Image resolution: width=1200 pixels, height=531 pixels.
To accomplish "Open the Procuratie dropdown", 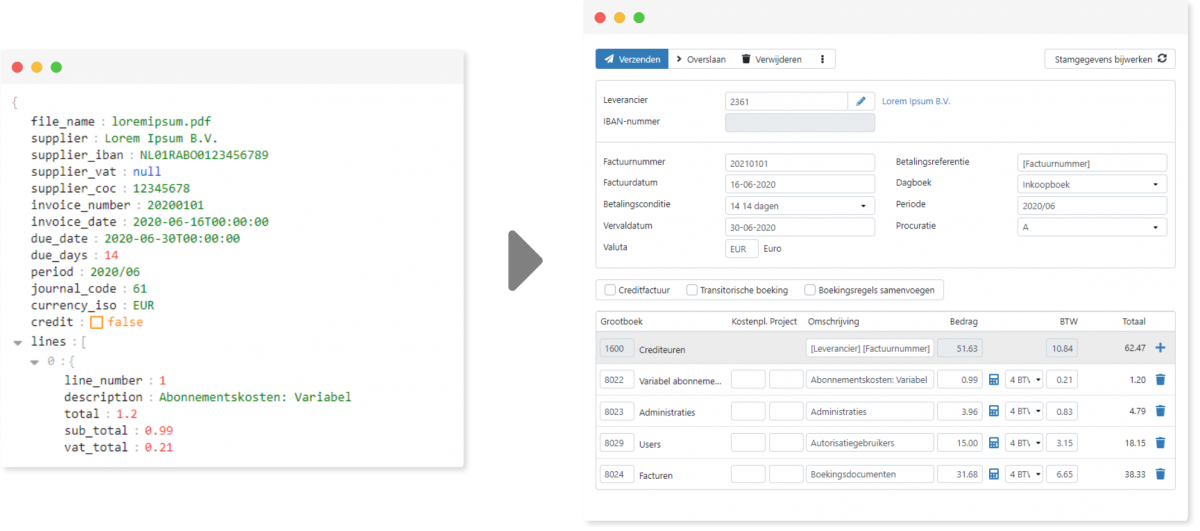I will [1091, 227].
